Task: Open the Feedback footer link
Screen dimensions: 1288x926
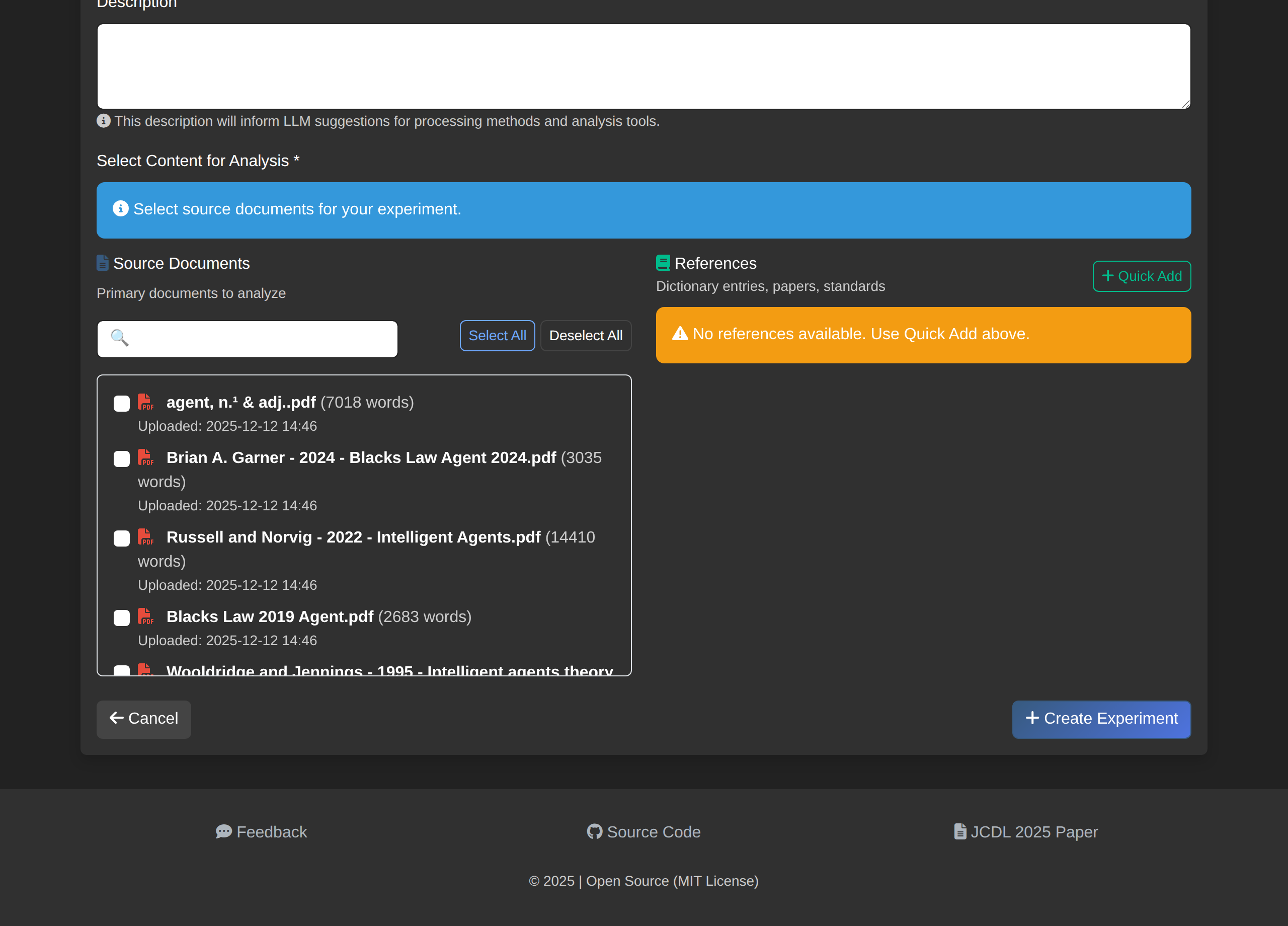Action: (x=261, y=832)
